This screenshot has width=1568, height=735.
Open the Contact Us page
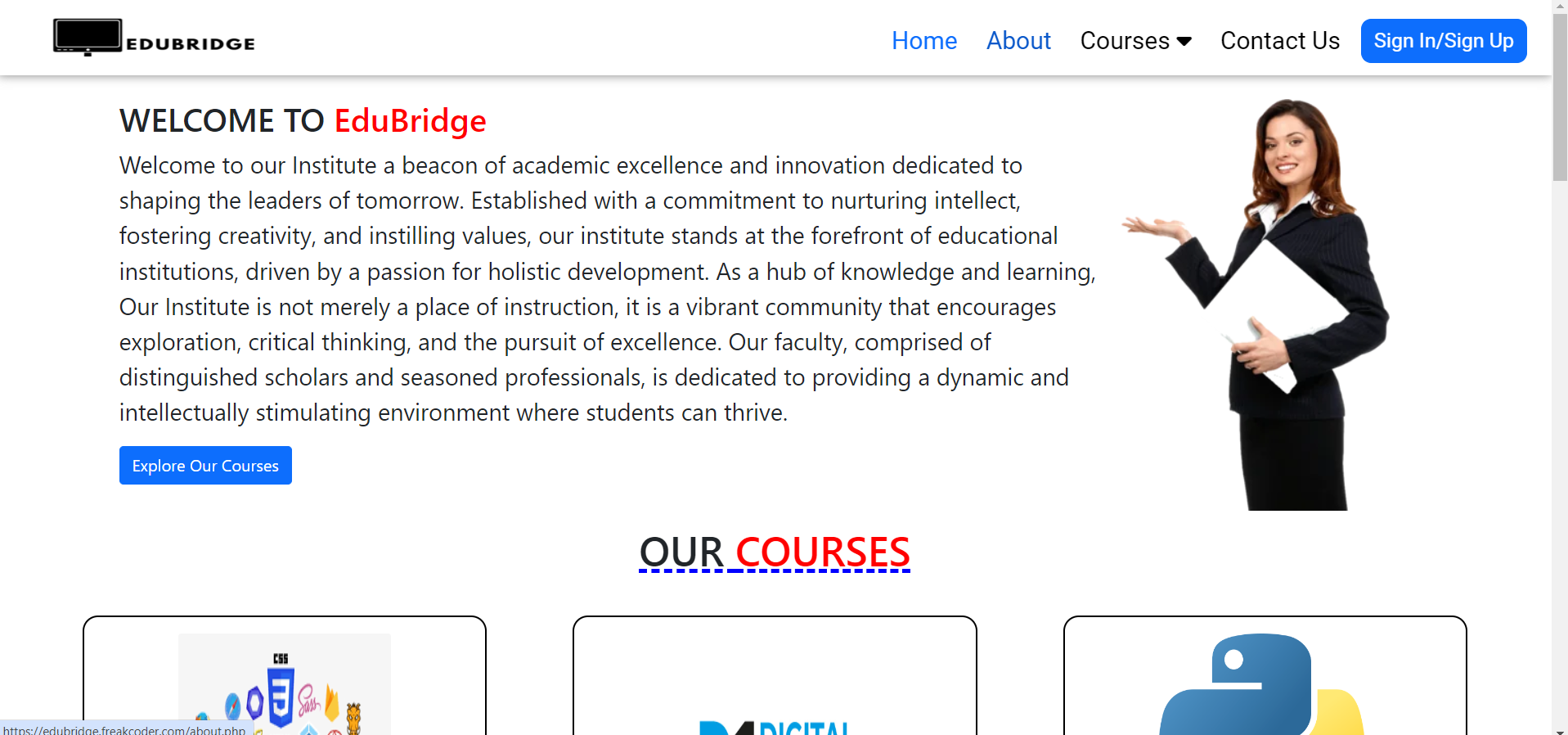coord(1279,41)
